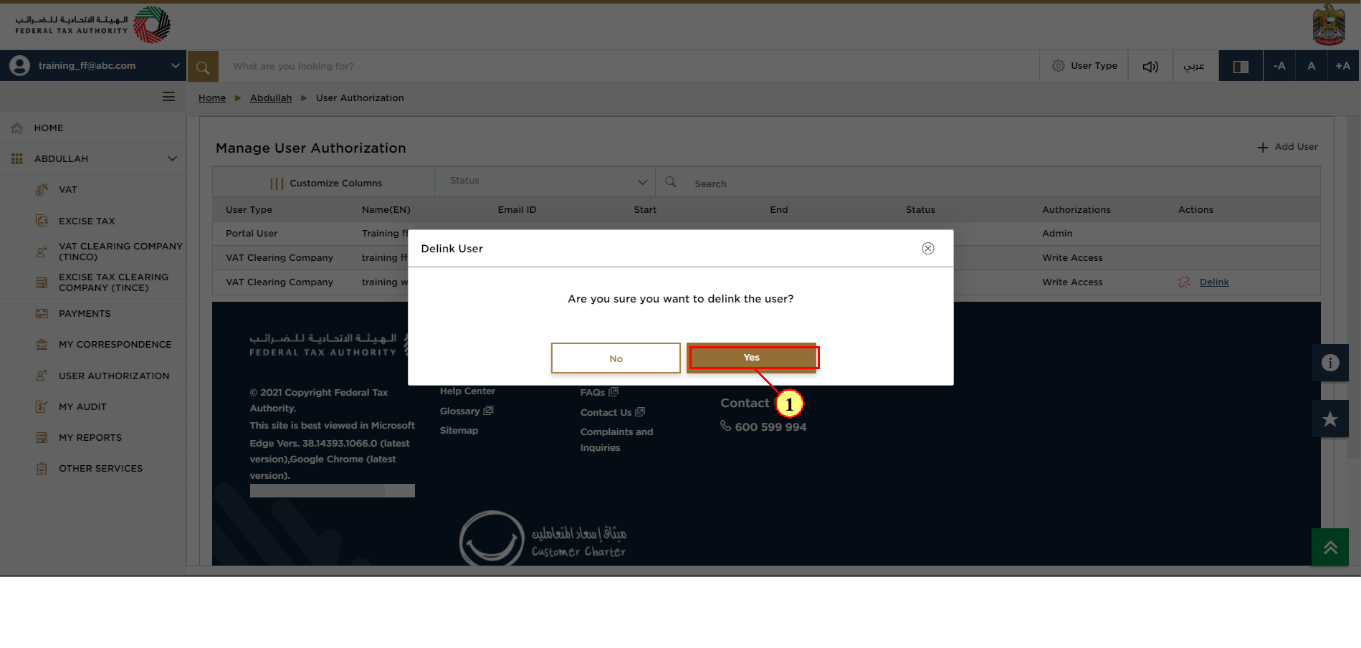Click the UAE emblem in the top right corner

pos(1329,25)
